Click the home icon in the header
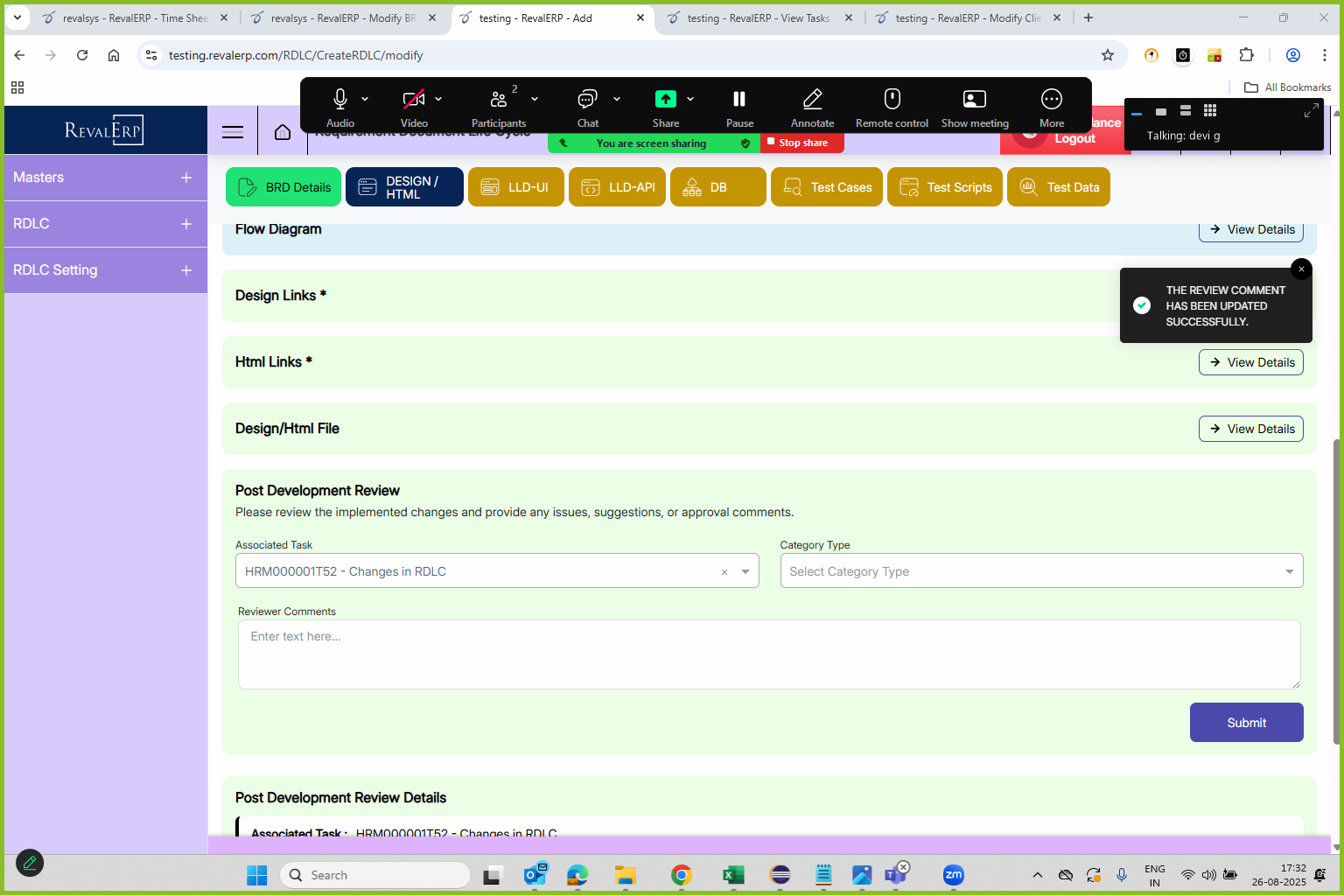Viewport: 1344px width, 896px height. click(x=282, y=132)
